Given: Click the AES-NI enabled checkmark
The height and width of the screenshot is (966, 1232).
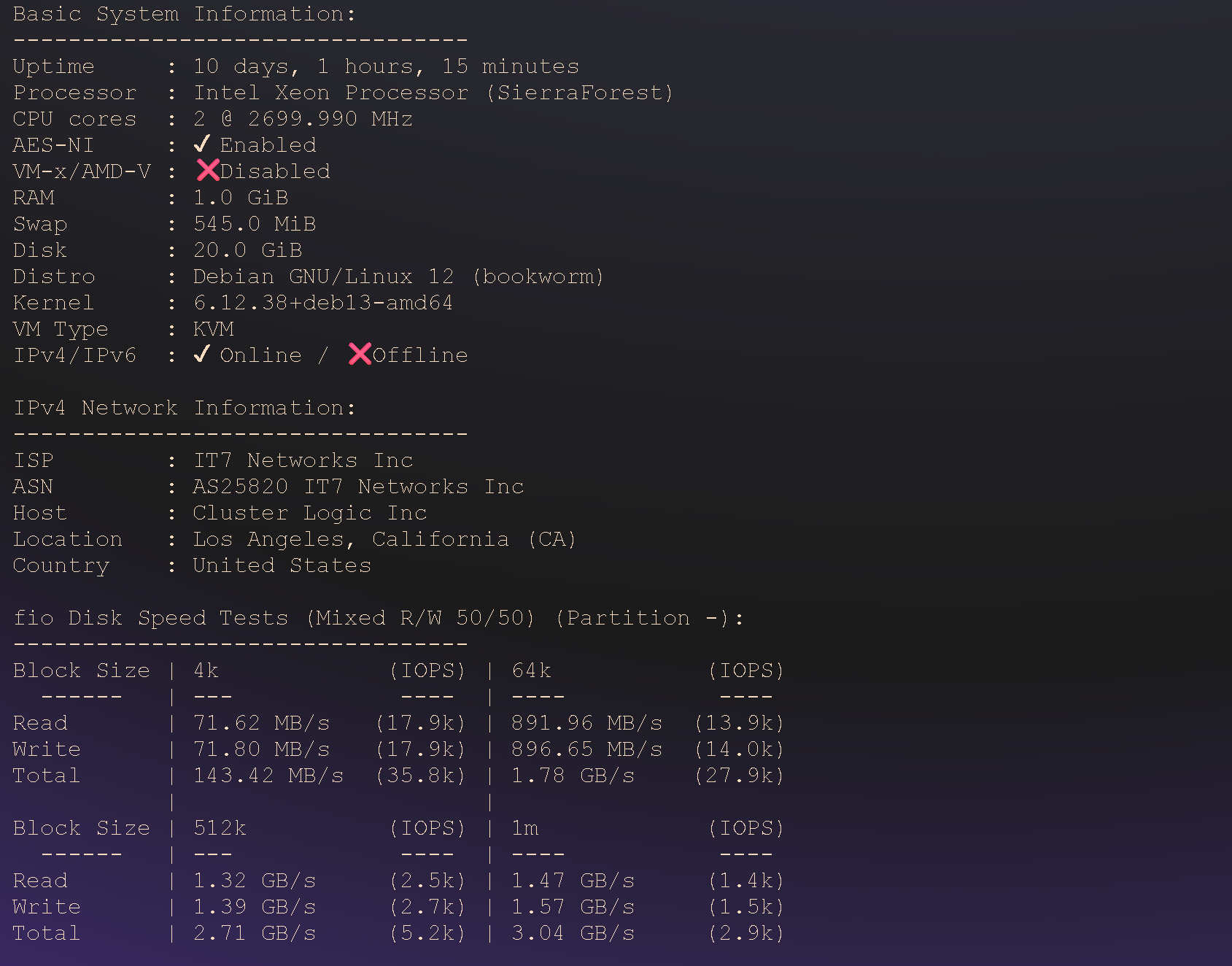Looking at the screenshot, I should [x=202, y=144].
